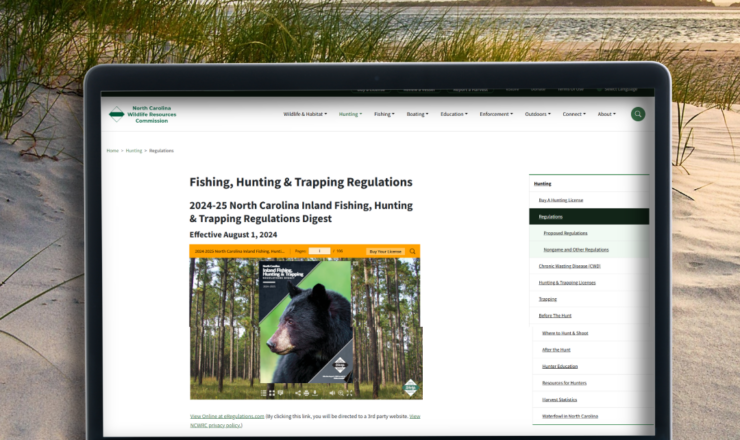
Task: Open the Trapping sidebar link
Action: 547,299
